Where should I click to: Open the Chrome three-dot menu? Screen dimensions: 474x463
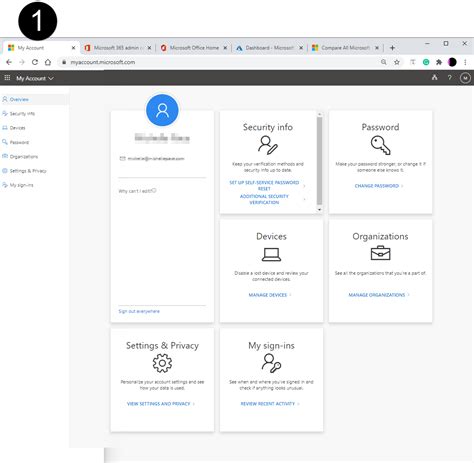tap(465, 62)
